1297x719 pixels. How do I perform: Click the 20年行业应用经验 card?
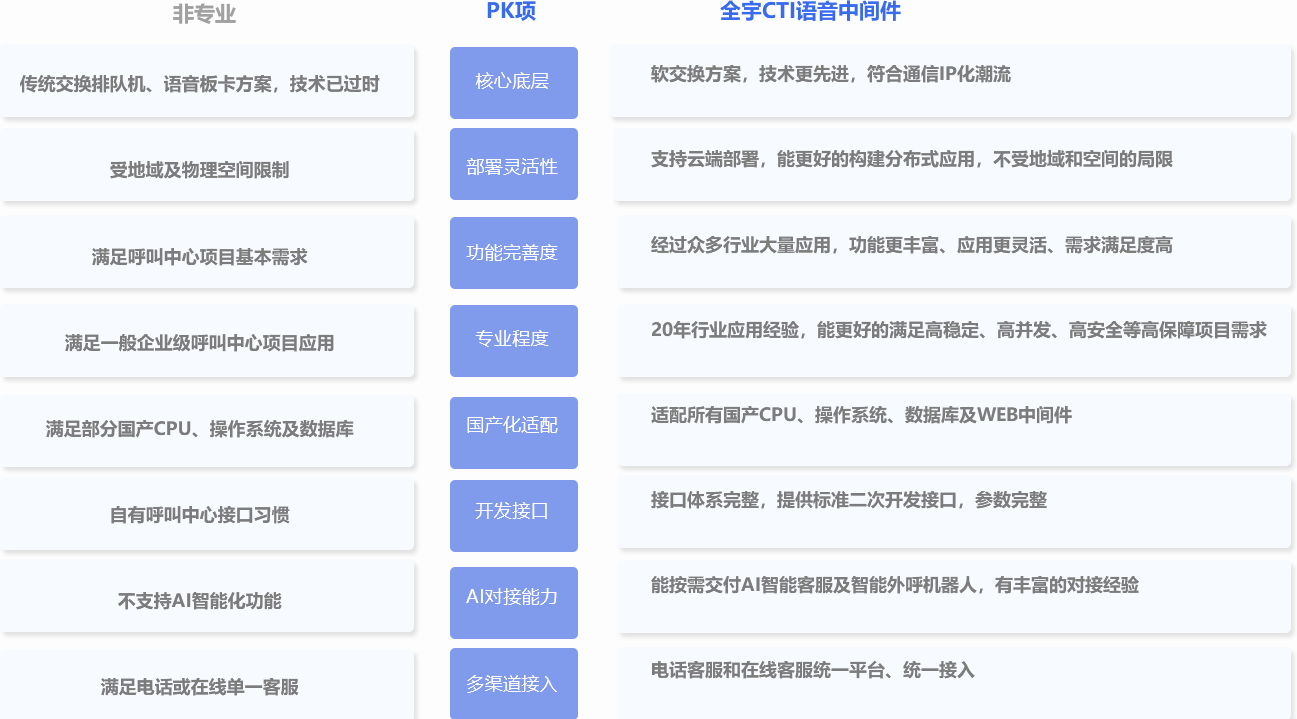[954, 338]
